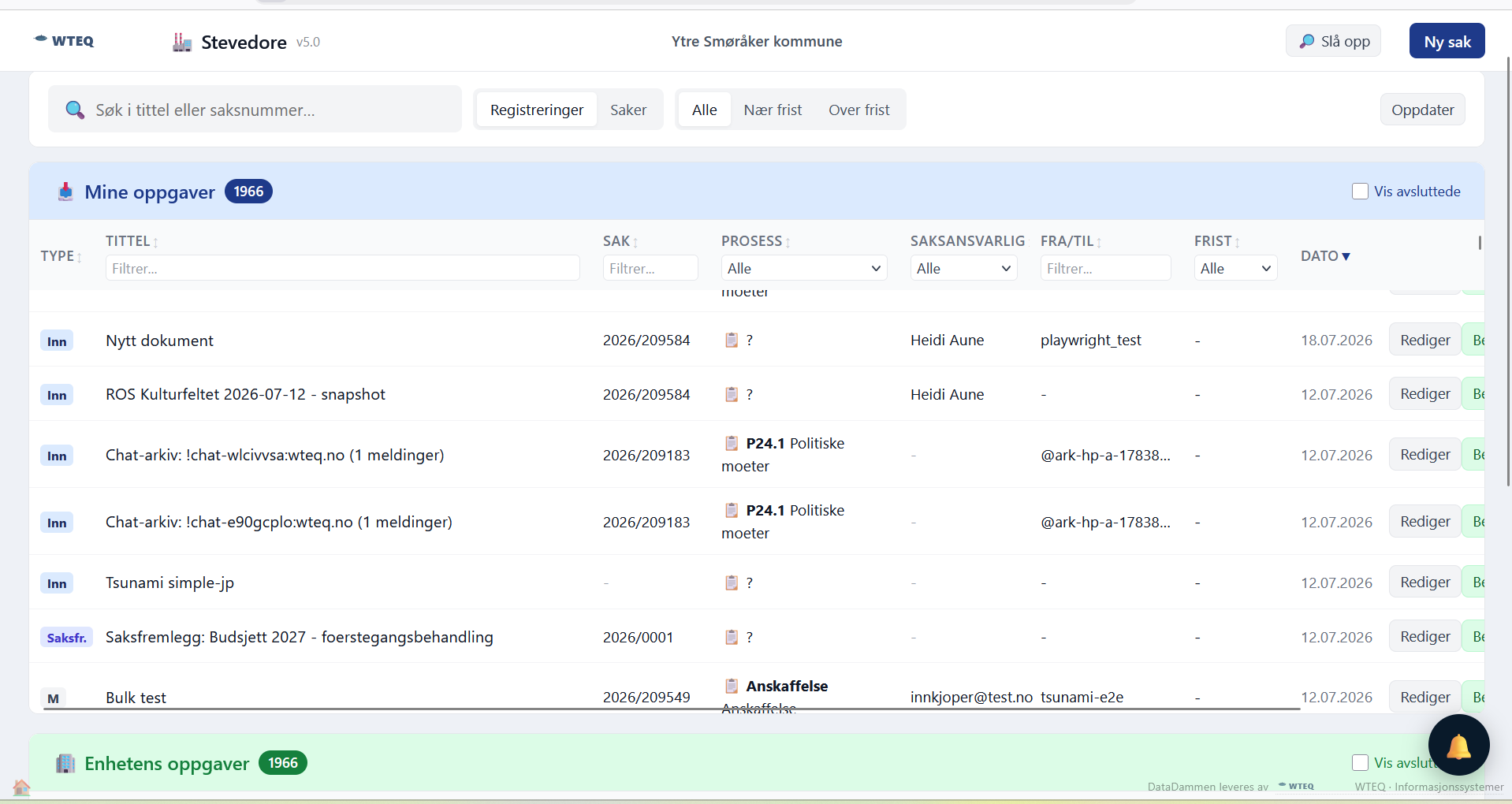Click the SAK filter input
The width and height of the screenshot is (1512, 804).
pyautogui.click(x=650, y=268)
